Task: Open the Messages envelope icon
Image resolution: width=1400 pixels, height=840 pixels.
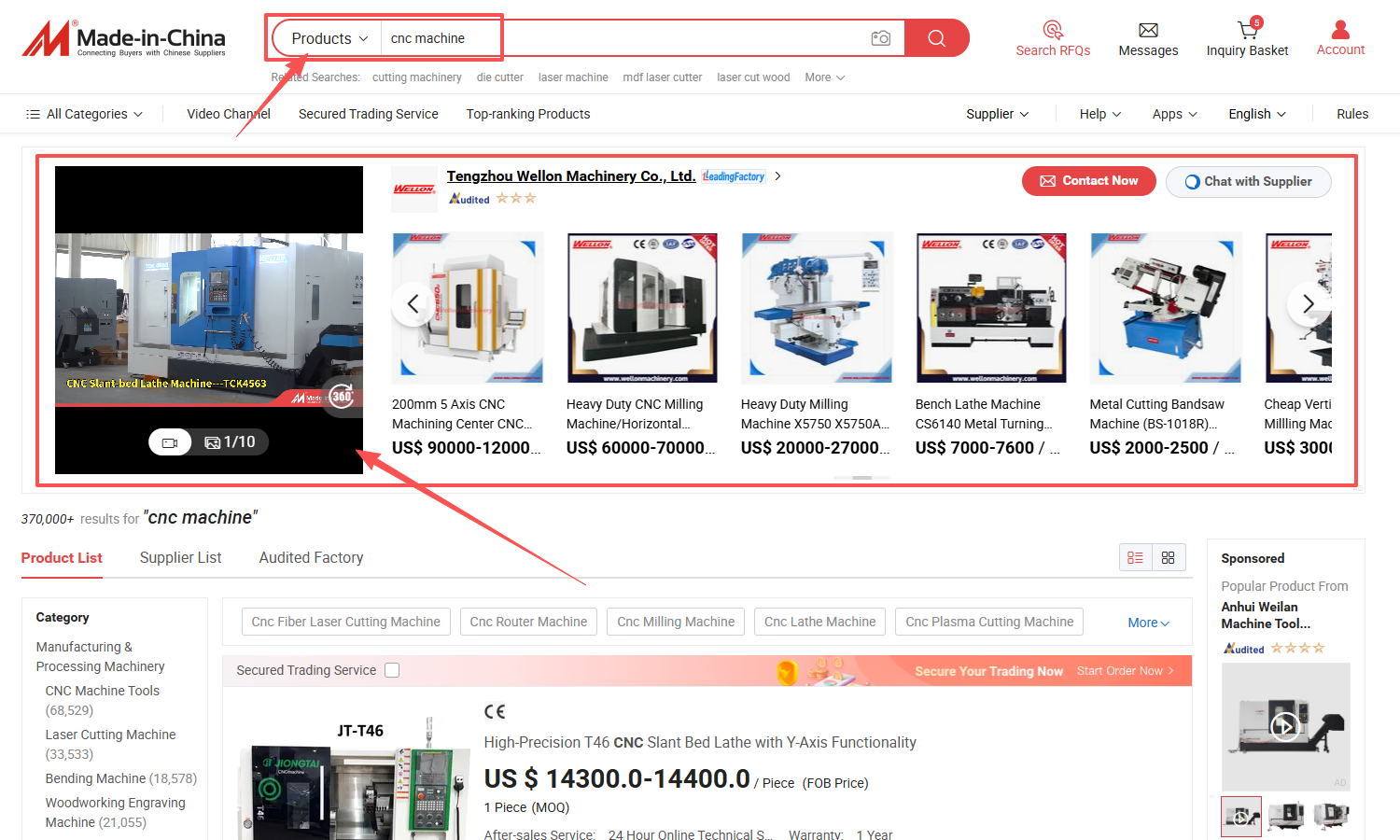Action: click(x=1148, y=30)
